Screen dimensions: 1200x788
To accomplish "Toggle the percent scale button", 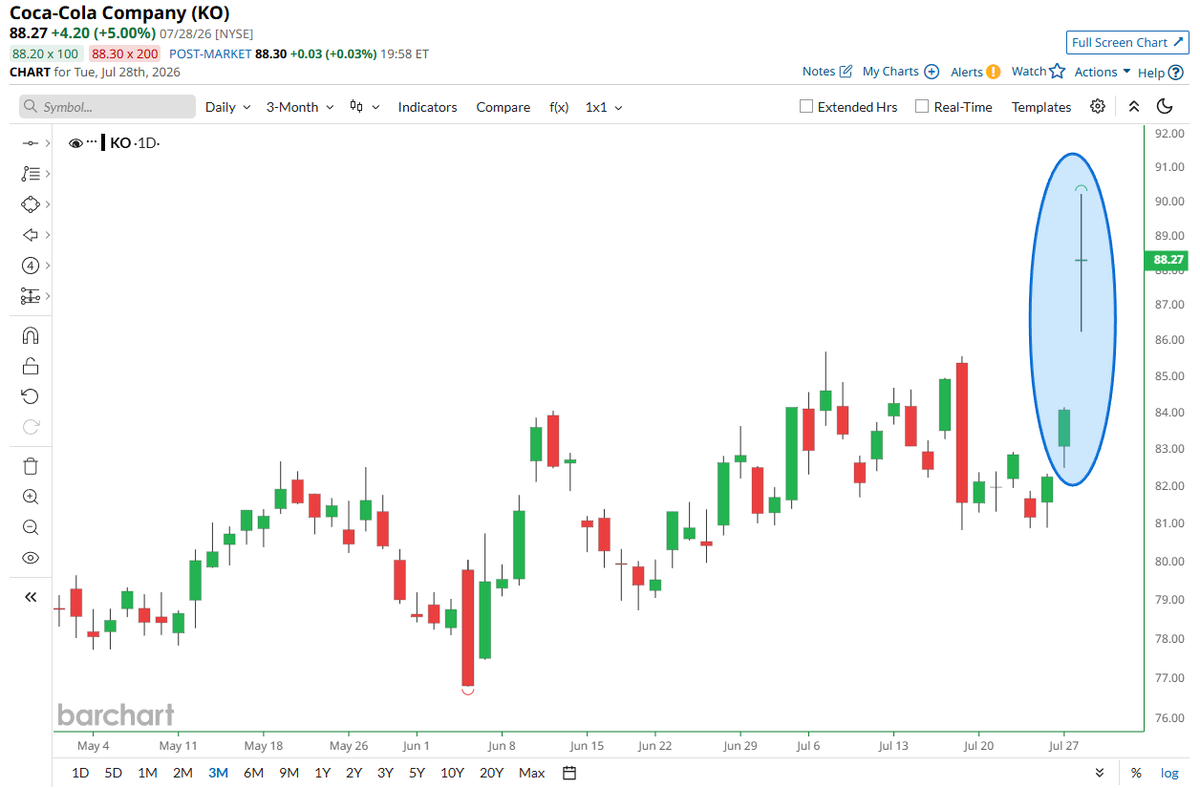I will pyautogui.click(x=1136, y=772).
